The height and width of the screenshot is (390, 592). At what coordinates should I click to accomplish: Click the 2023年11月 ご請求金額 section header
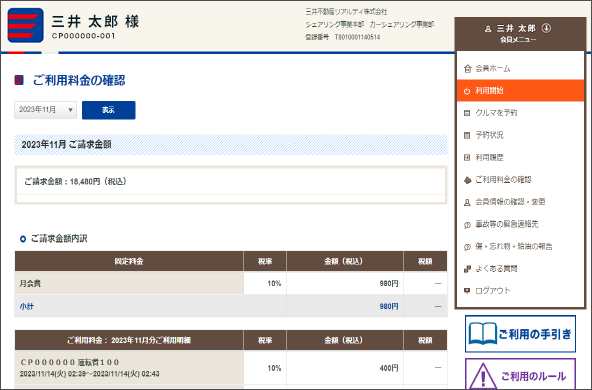[x=231, y=145]
